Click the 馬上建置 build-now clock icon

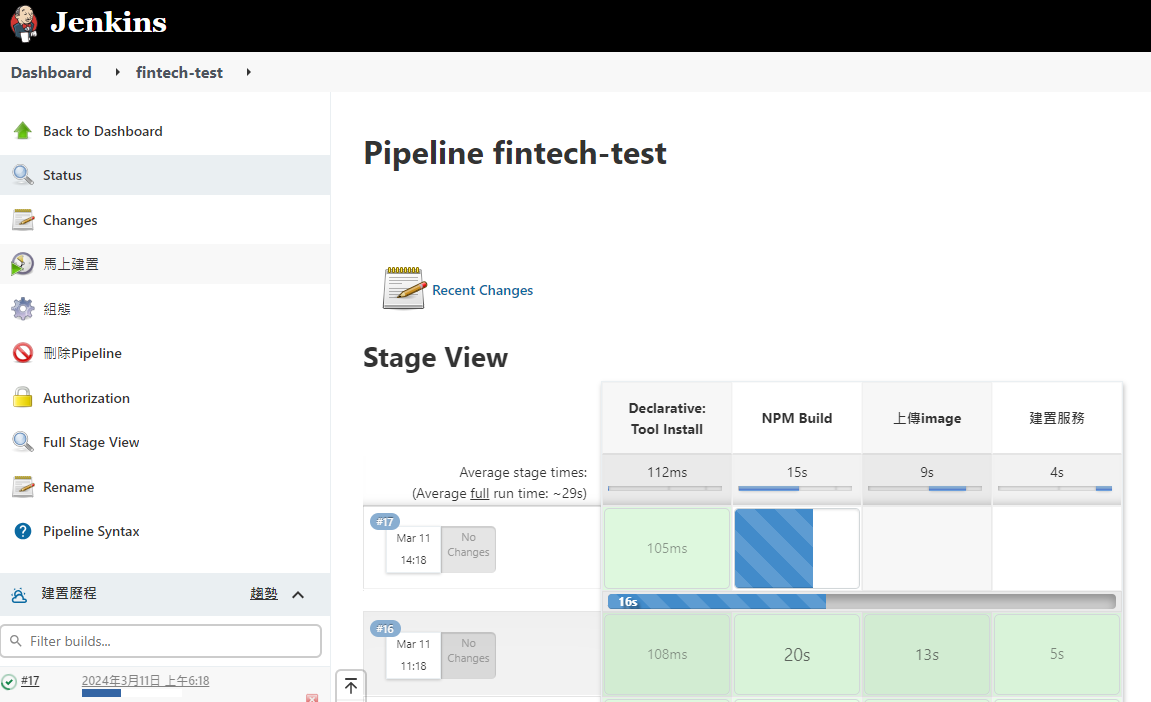[23, 265]
